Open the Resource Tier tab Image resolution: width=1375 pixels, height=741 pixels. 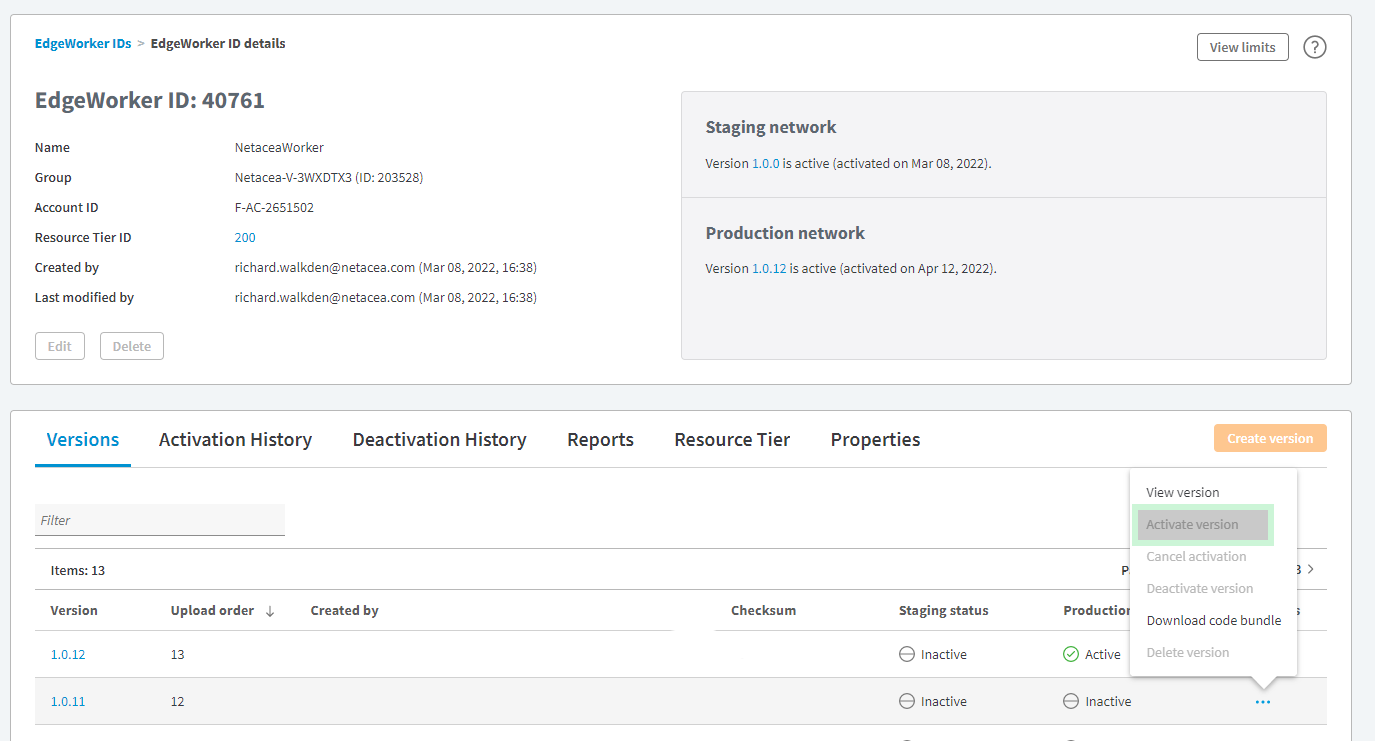(732, 440)
